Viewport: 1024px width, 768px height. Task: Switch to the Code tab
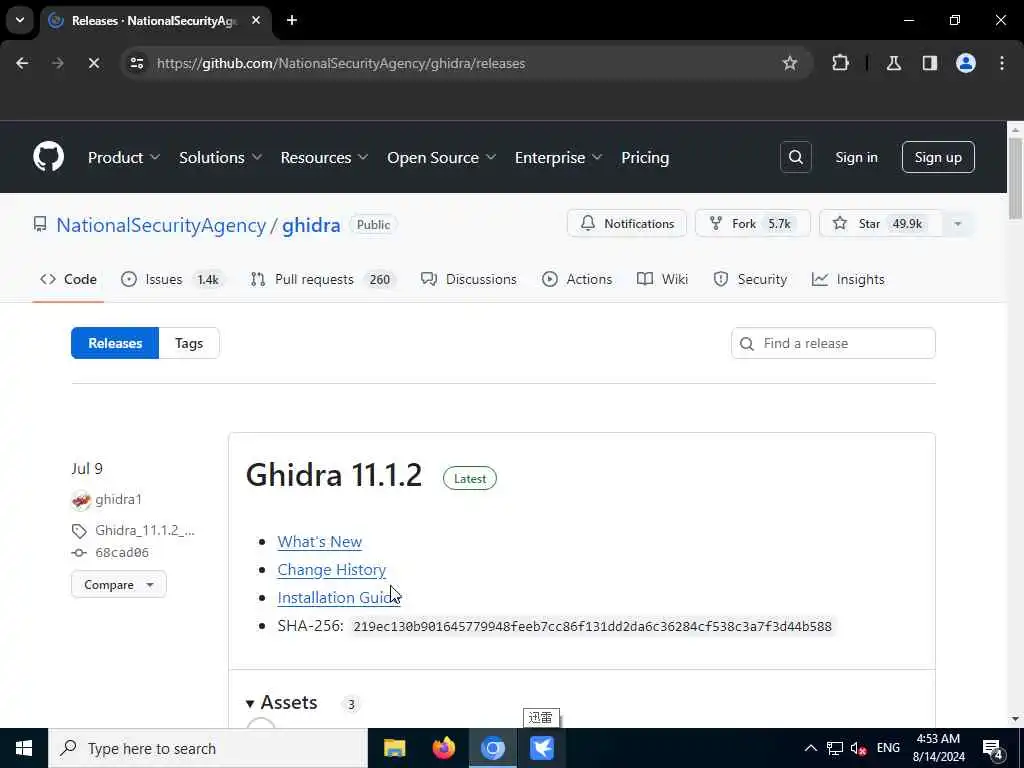[x=69, y=280]
